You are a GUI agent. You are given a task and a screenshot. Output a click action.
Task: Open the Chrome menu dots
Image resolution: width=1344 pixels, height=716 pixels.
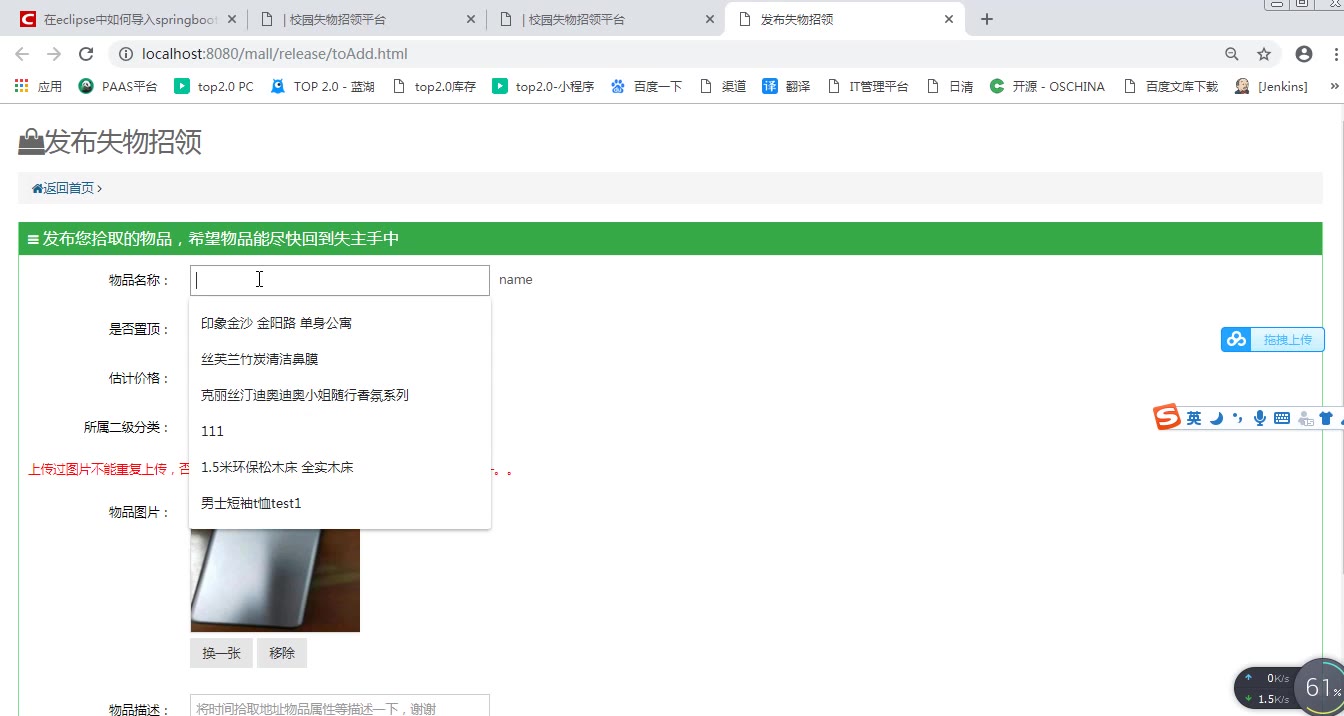(x=1336, y=54)
